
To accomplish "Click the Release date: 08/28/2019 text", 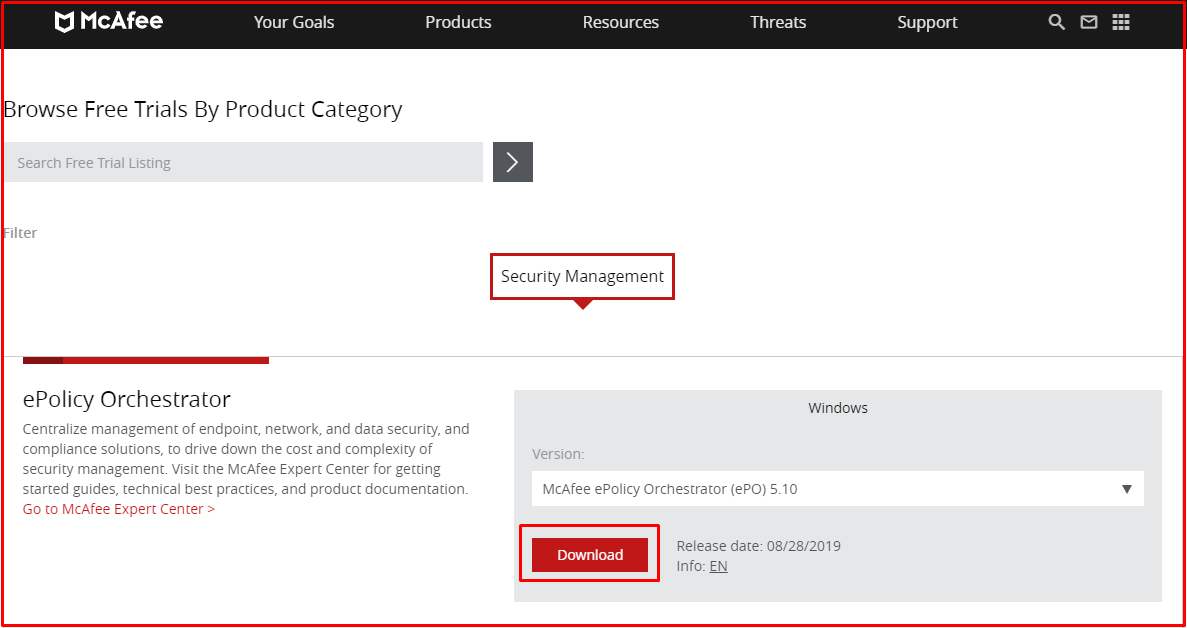I will [759, 546].
